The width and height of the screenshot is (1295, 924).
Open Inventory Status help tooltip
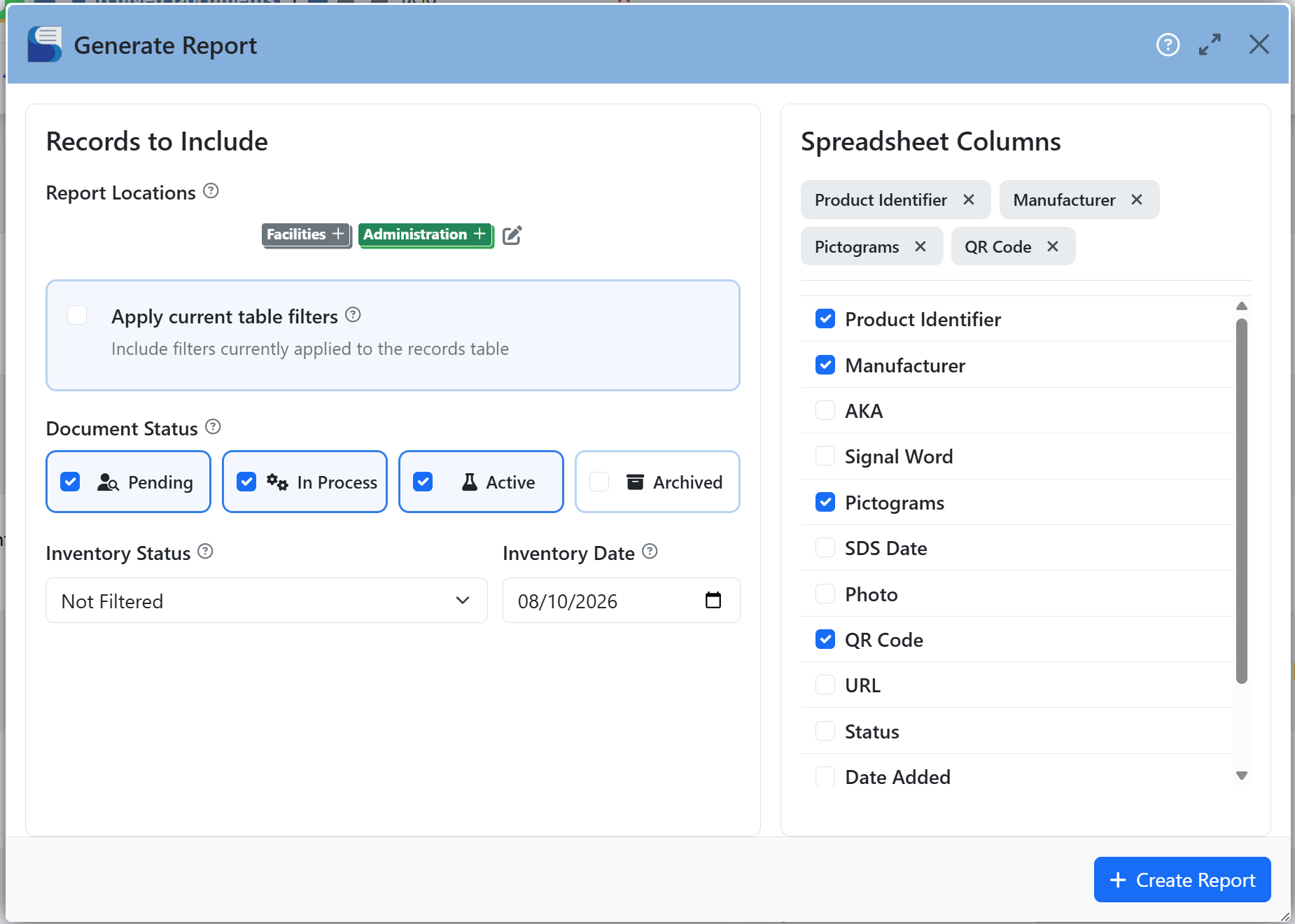click(x=205, y=552)
